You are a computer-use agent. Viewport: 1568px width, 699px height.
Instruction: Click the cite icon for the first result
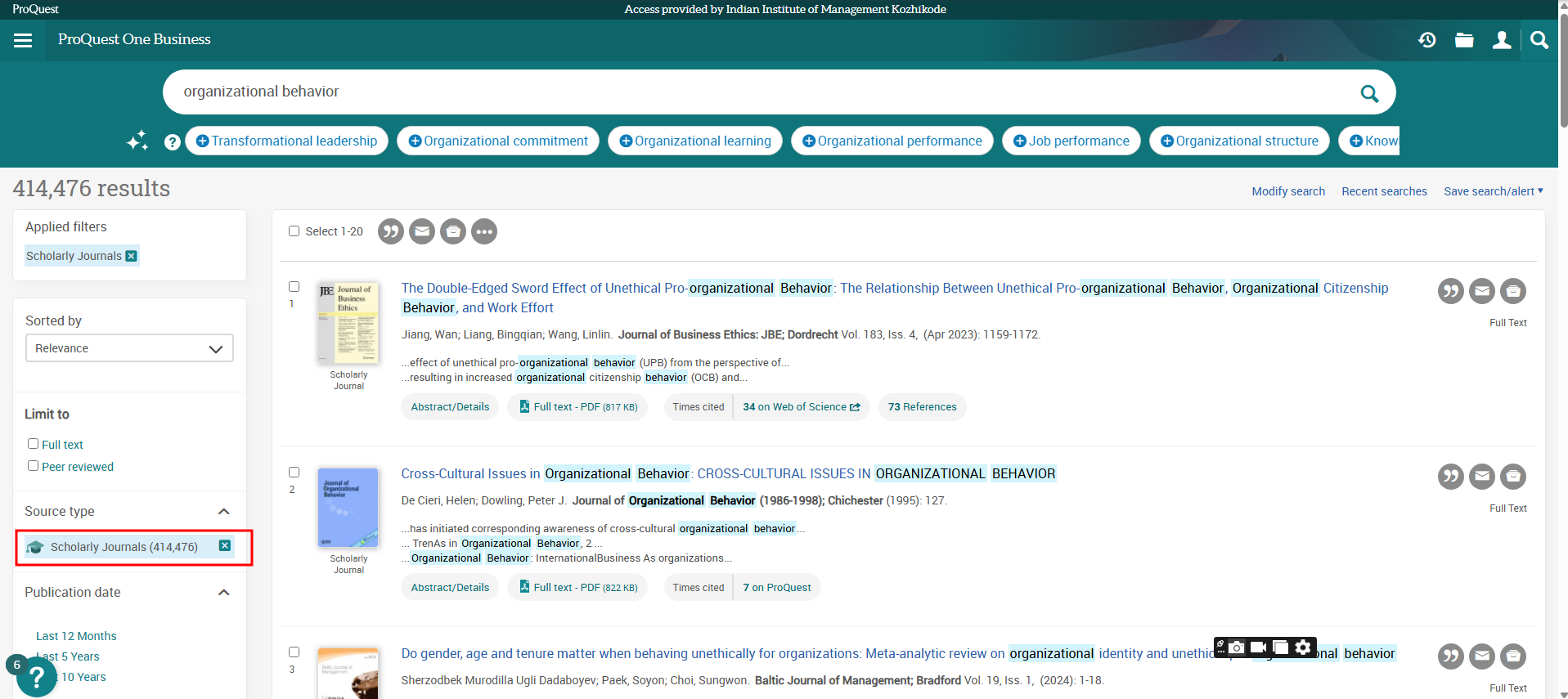tap(1450, 291)
